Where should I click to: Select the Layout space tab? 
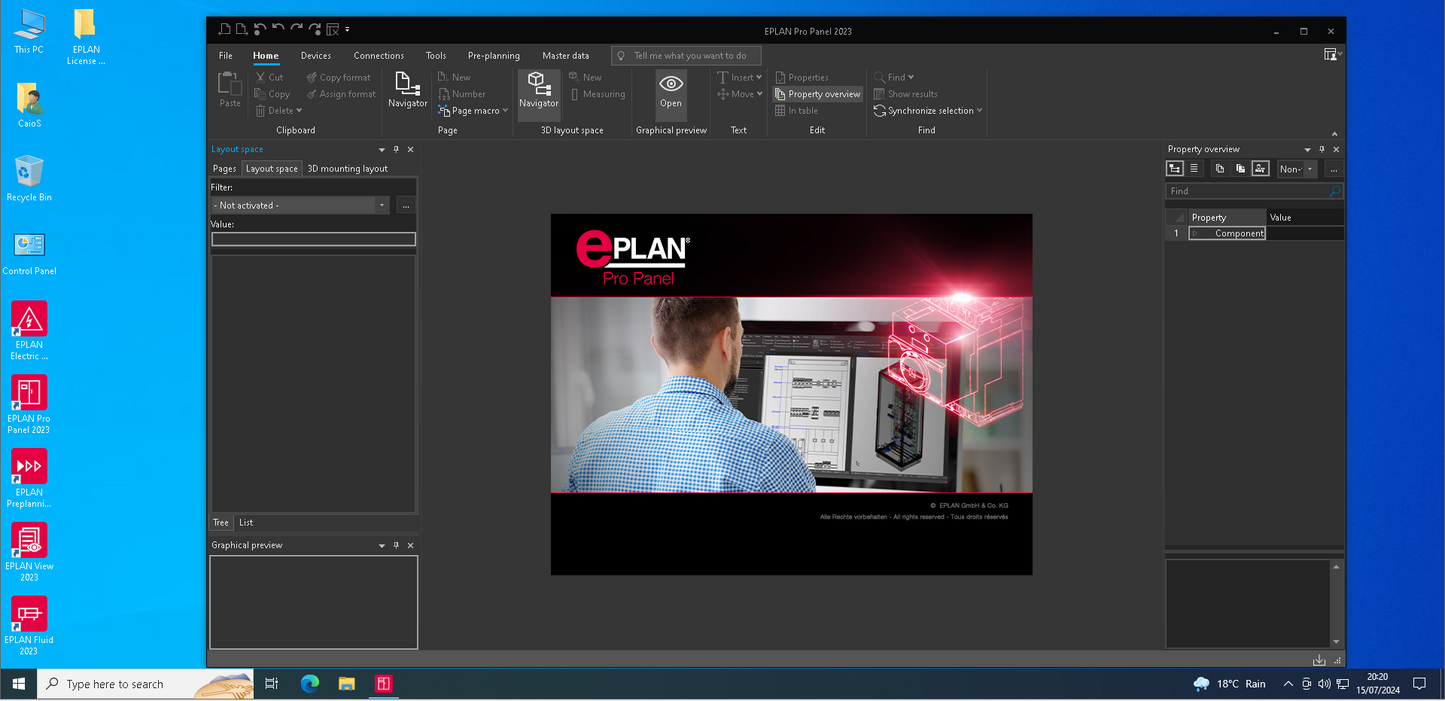[272, 168]
